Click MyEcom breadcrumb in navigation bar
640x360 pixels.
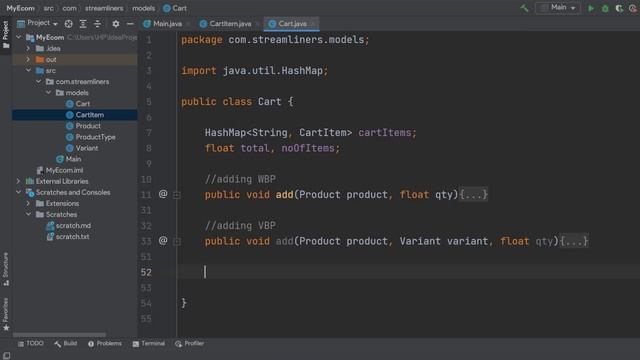(20, 8)
